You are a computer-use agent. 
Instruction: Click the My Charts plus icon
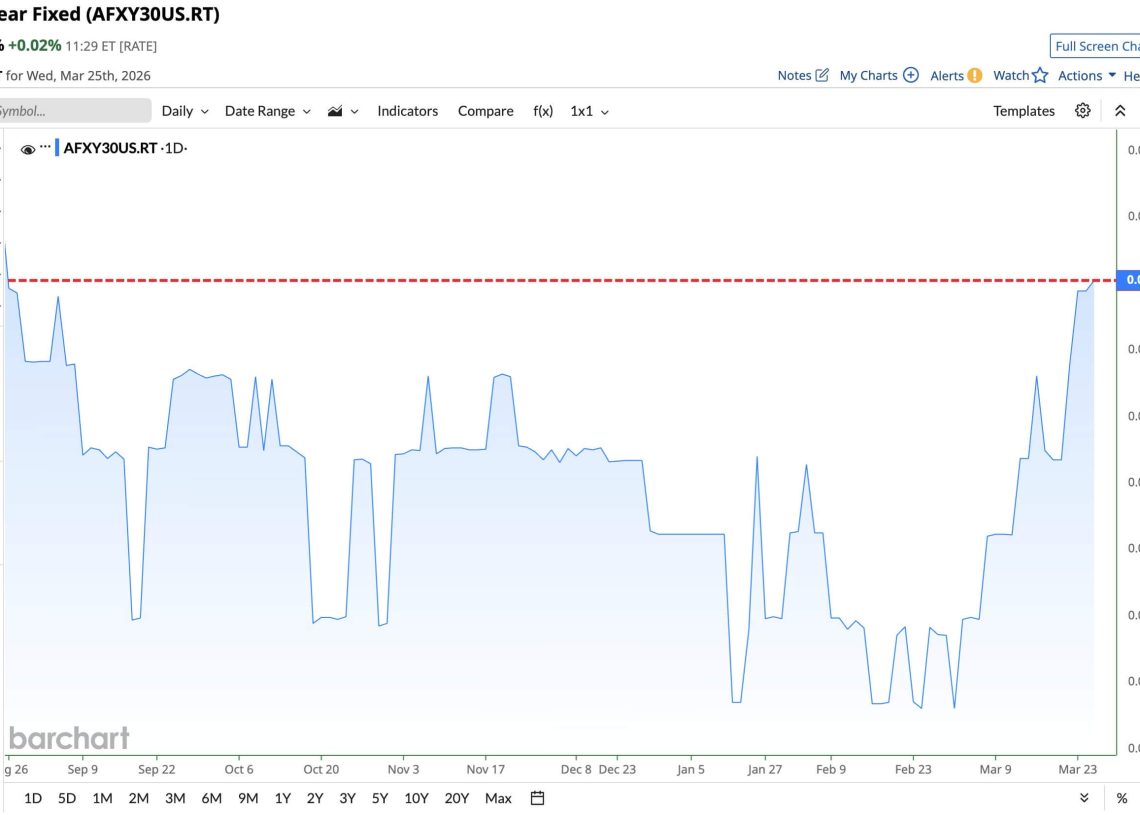pyautogui.click(x=910, y=75)
